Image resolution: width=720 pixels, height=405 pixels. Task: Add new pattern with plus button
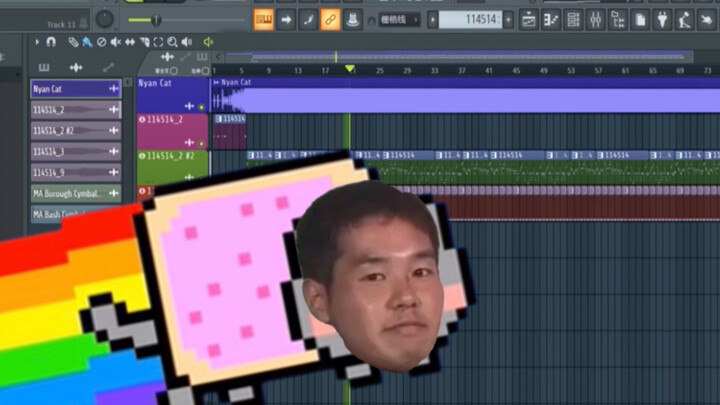[x=508, y=20]
